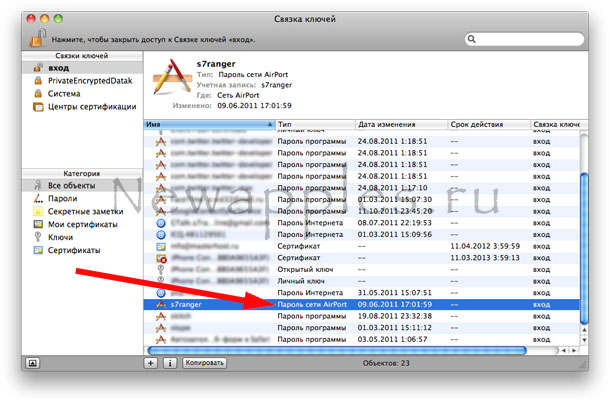Select 'Сертификаты' category in sidebar

(x=72, y=251)
